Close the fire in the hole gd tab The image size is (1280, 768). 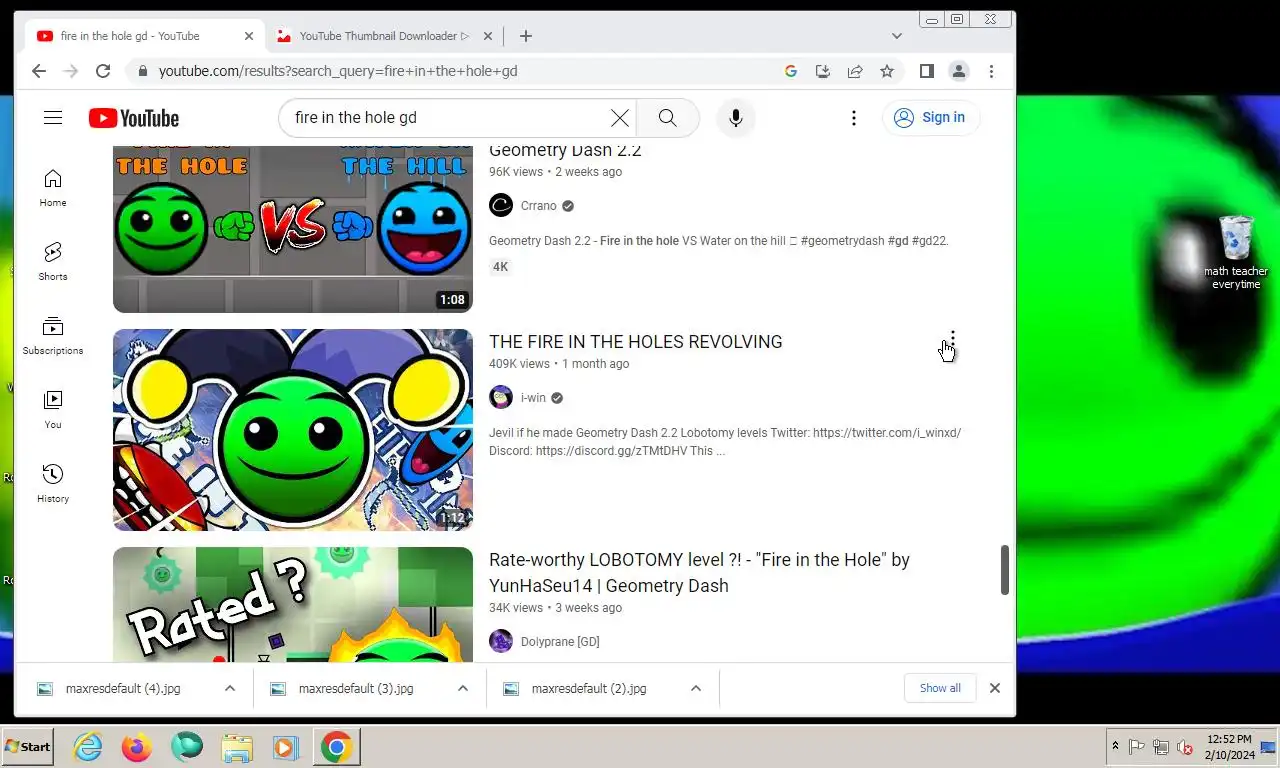point(249,36)
